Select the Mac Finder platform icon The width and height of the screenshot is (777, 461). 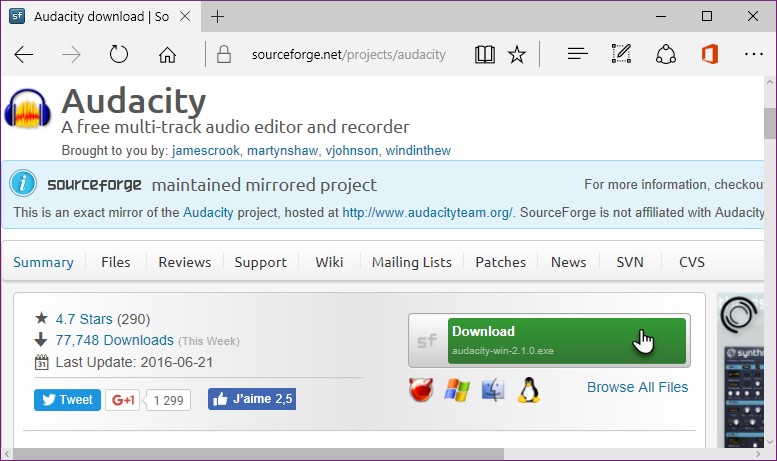pos(493,390)
